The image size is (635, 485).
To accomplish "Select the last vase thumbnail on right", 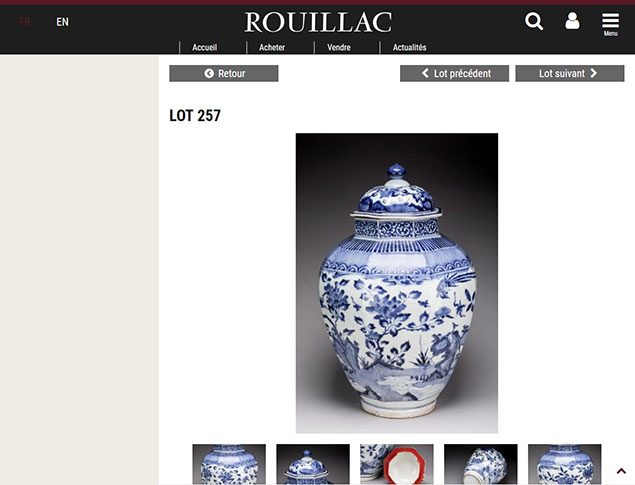I will pos(565,464).
